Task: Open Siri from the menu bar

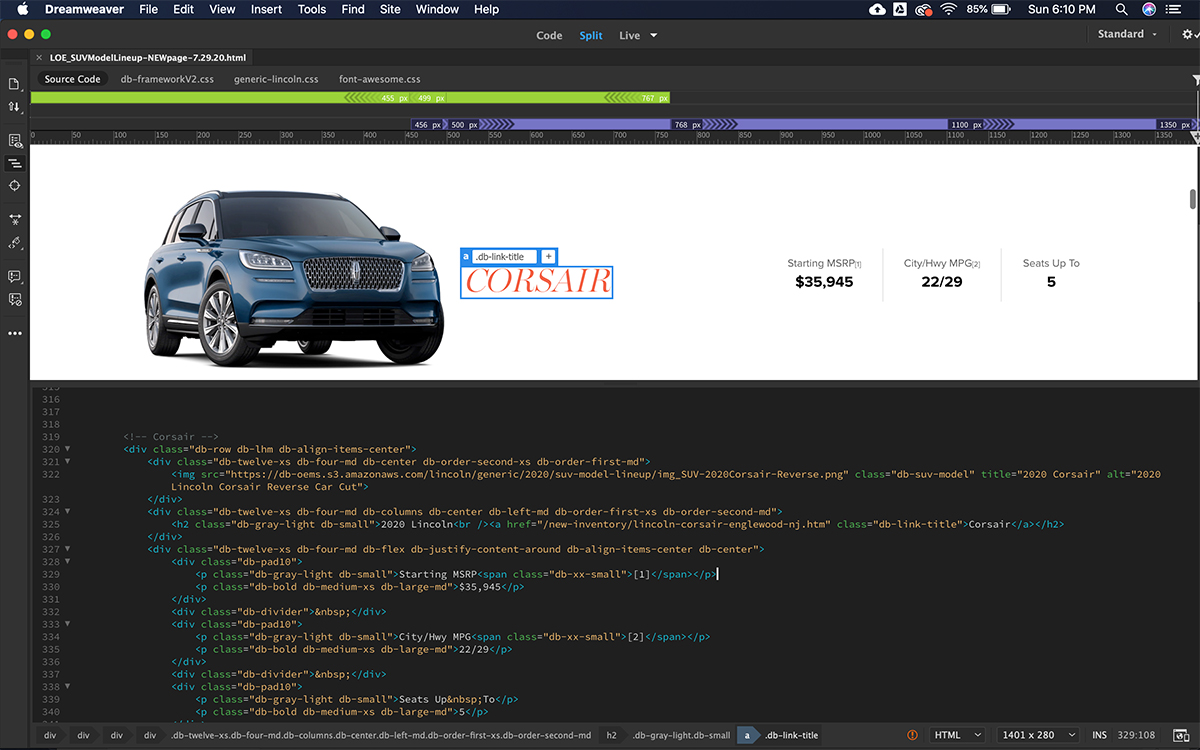Action: [x=1148, y=9]
